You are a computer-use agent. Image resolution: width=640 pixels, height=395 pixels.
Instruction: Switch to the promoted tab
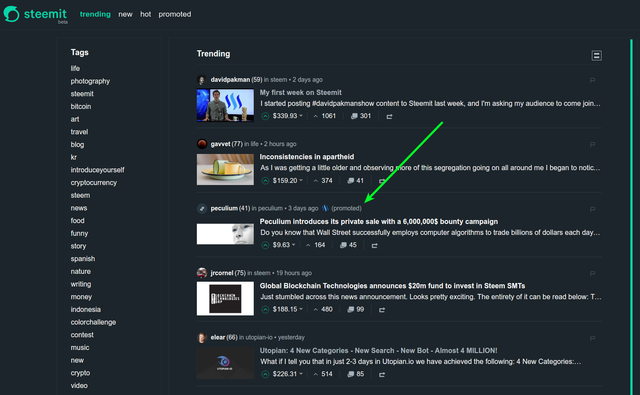(175, 14)
